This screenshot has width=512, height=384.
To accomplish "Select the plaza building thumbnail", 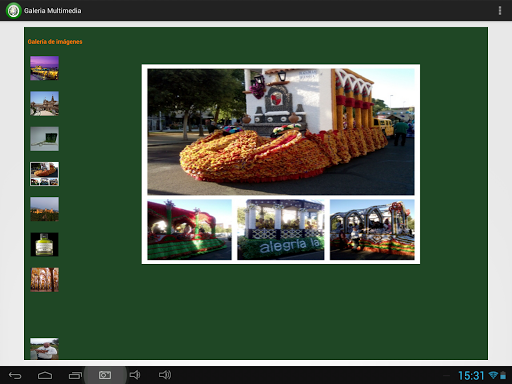I will click(x=44, y=103).
